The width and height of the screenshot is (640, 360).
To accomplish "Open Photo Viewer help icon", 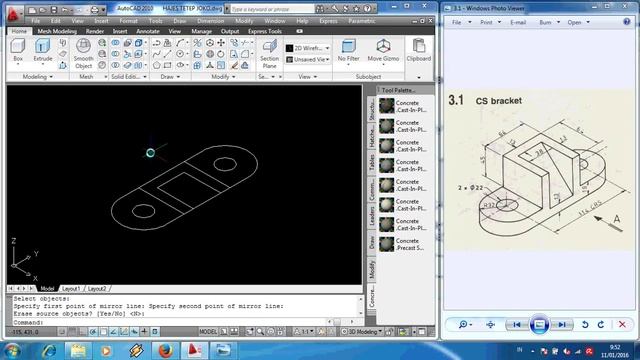I will pyautogui.click(x=627, y=22).
